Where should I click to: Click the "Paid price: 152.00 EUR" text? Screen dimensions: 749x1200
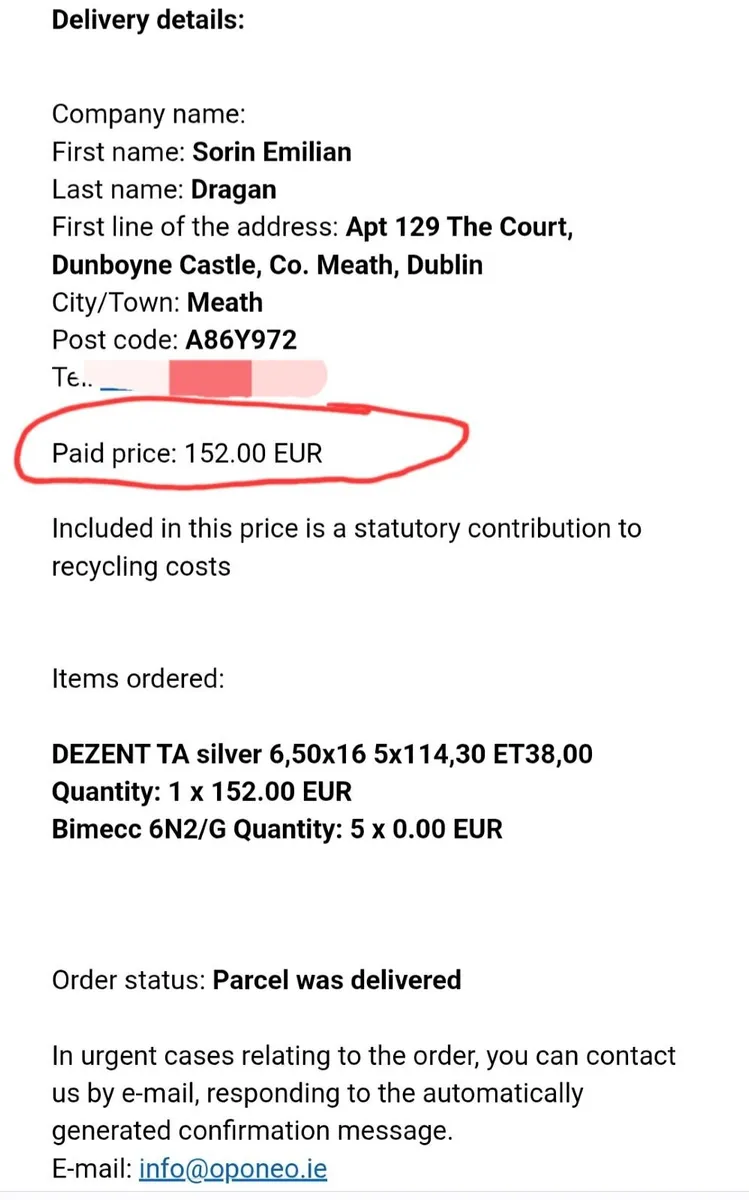coord(187,453)
